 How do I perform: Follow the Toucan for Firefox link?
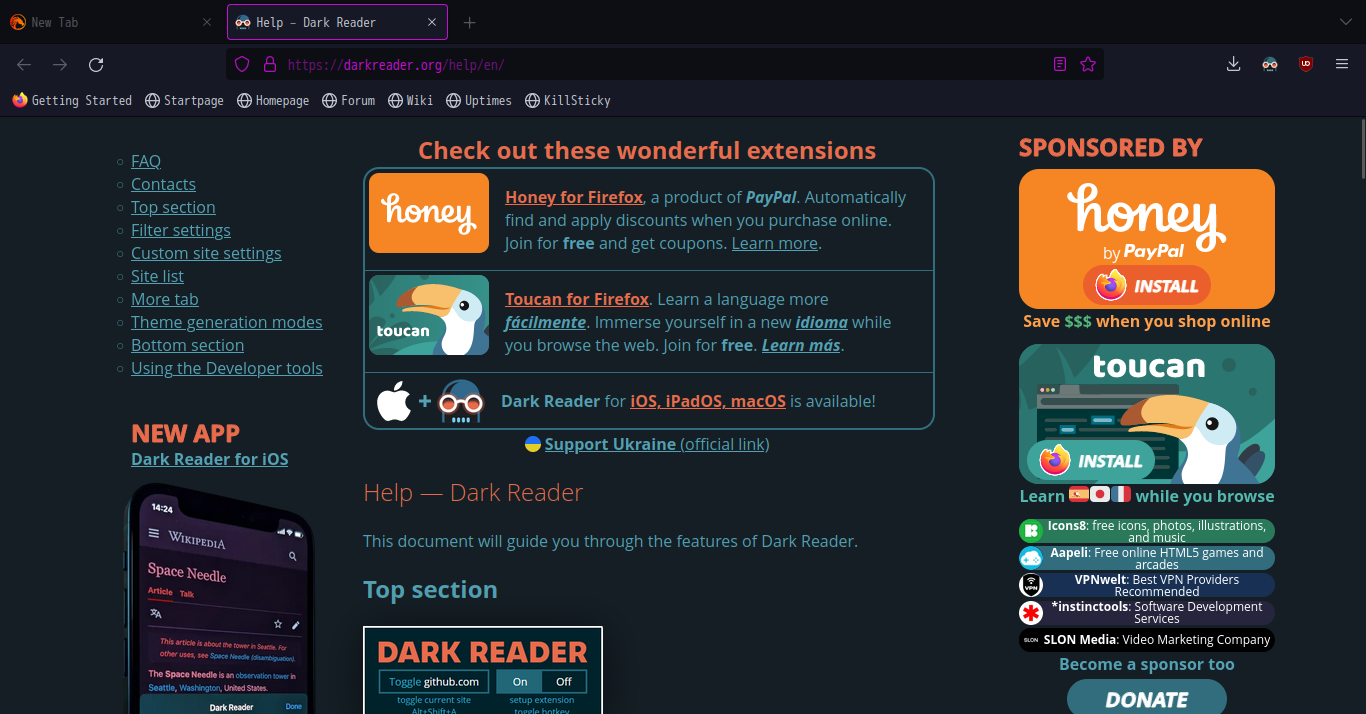[577, 299]
